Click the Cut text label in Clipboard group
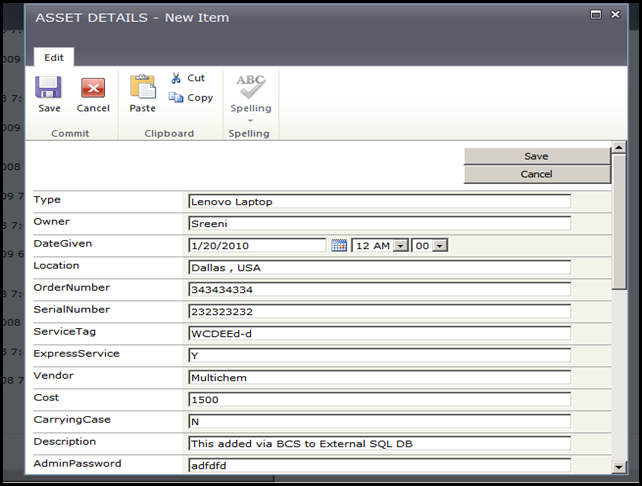The image size is (642, 486). [196, 78]
